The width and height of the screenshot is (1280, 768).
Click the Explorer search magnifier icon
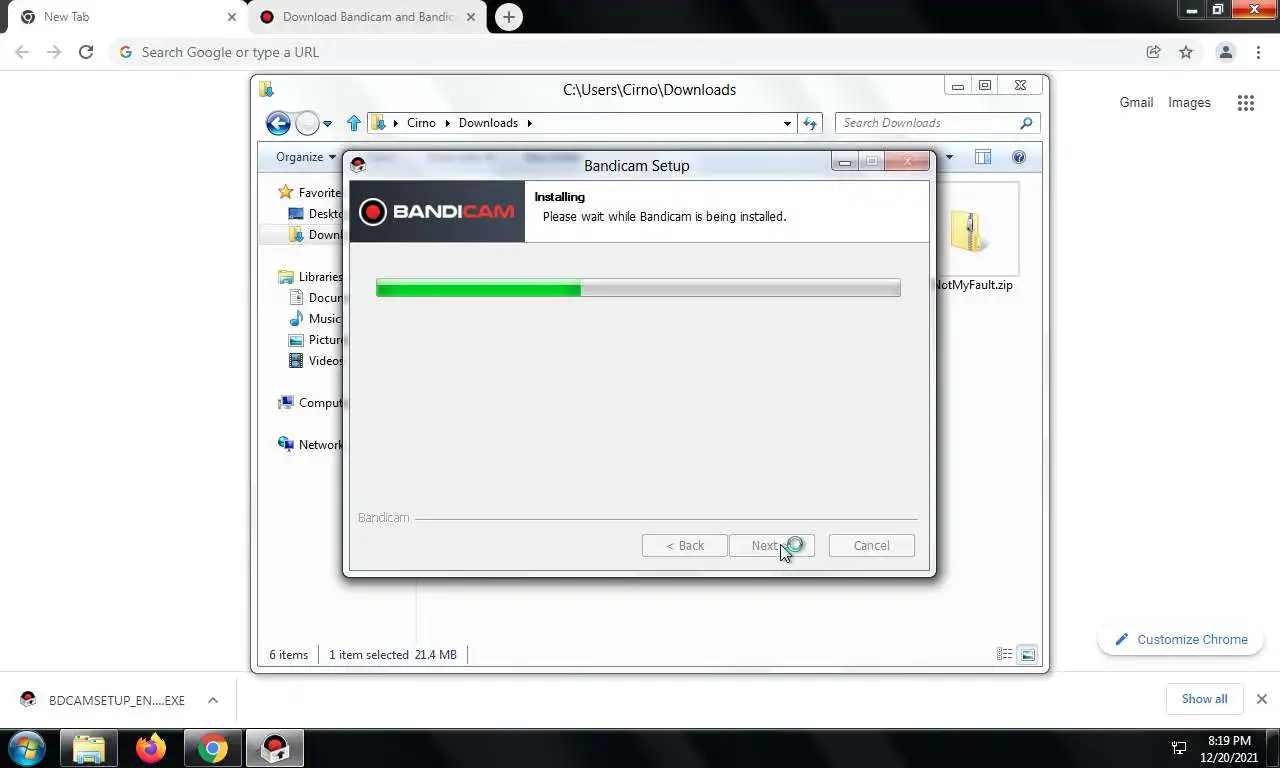click(x=1026, y=123)
